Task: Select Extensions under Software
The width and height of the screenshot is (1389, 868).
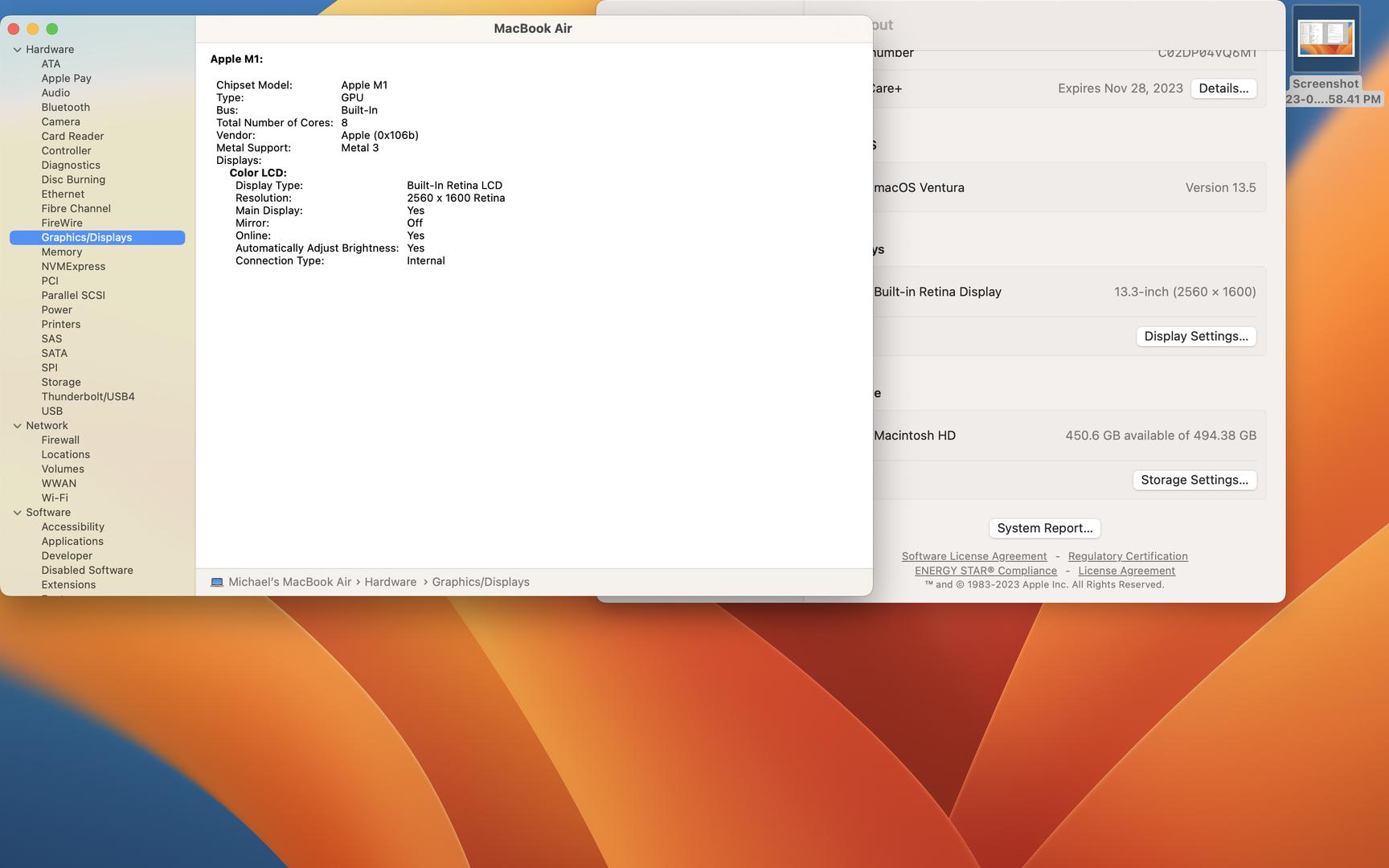Action: coord(68,585)
